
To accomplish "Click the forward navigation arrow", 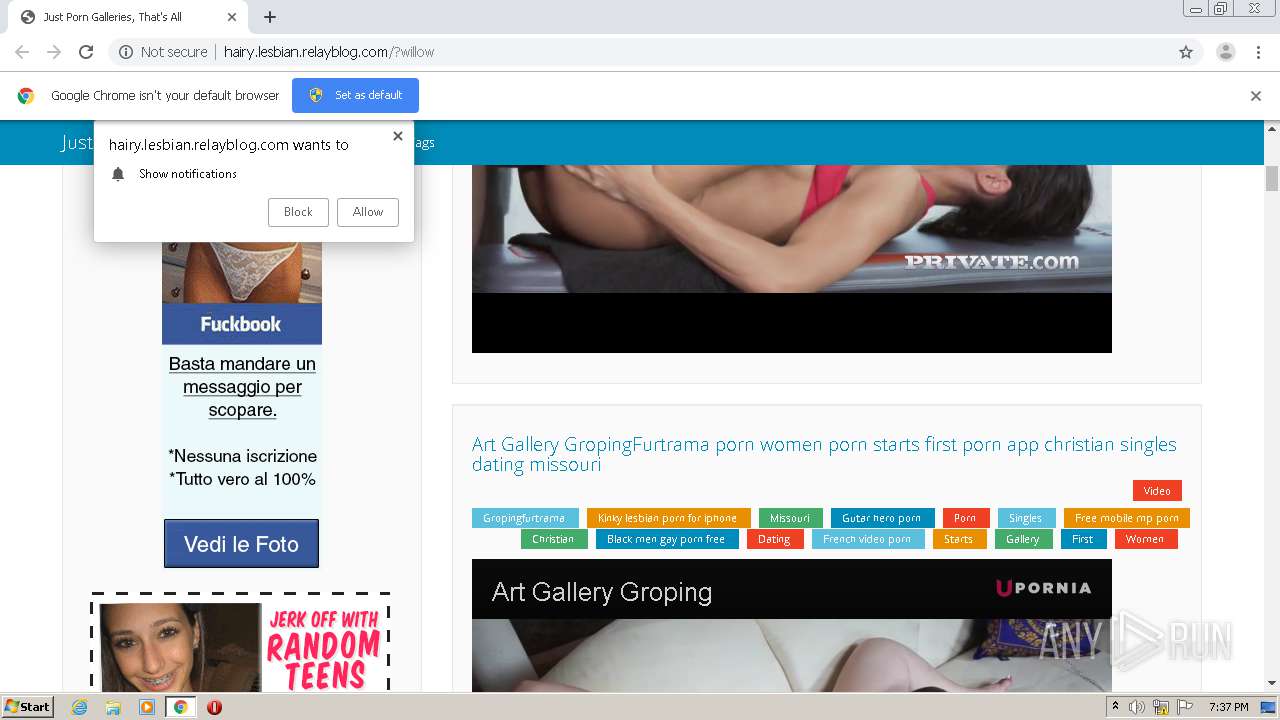I will tap(54, 52).
